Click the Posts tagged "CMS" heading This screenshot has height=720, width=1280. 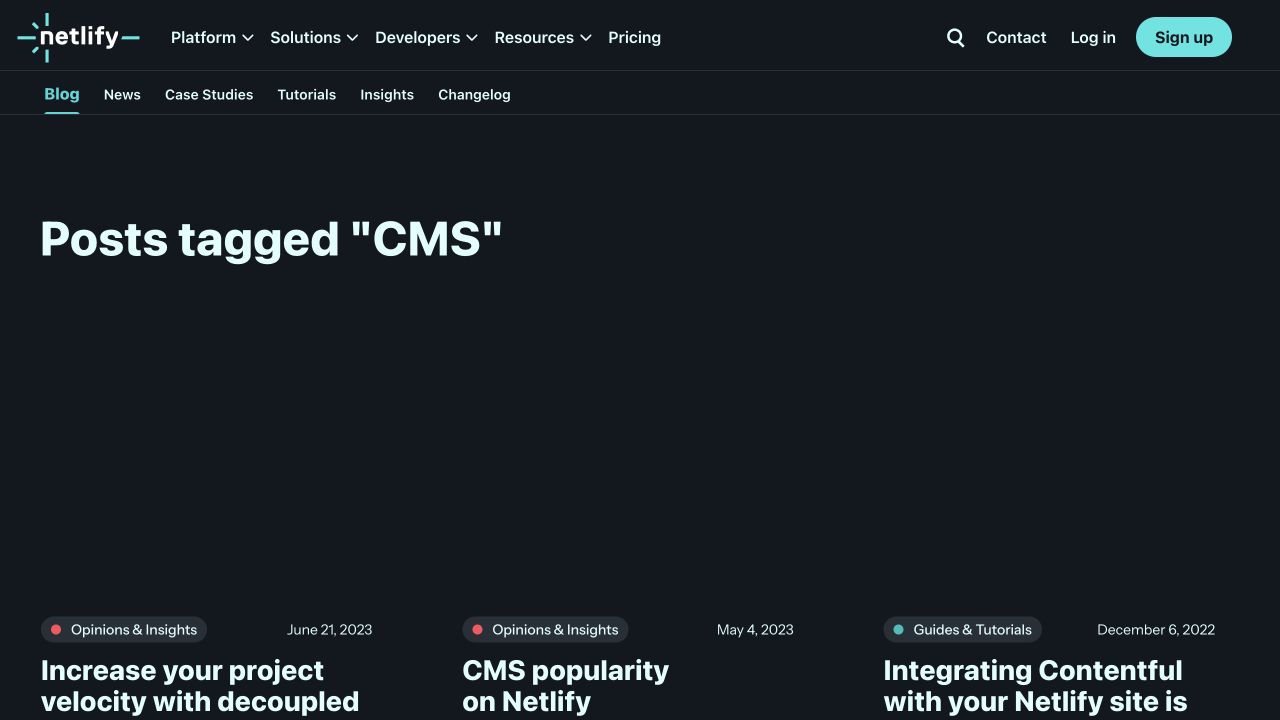point(271,239)
